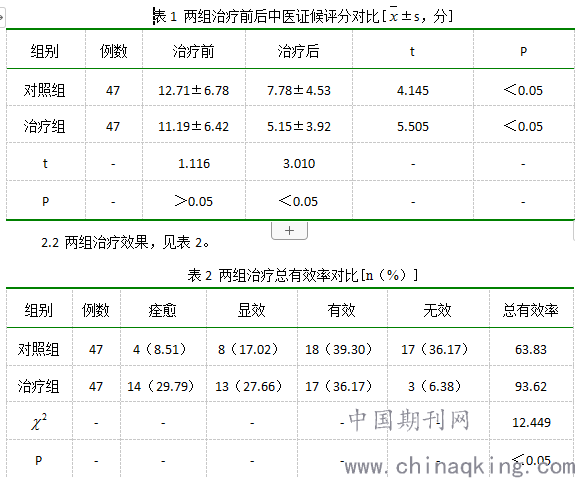Select the 对照组 row label in table 1

[x=44, y=90]
